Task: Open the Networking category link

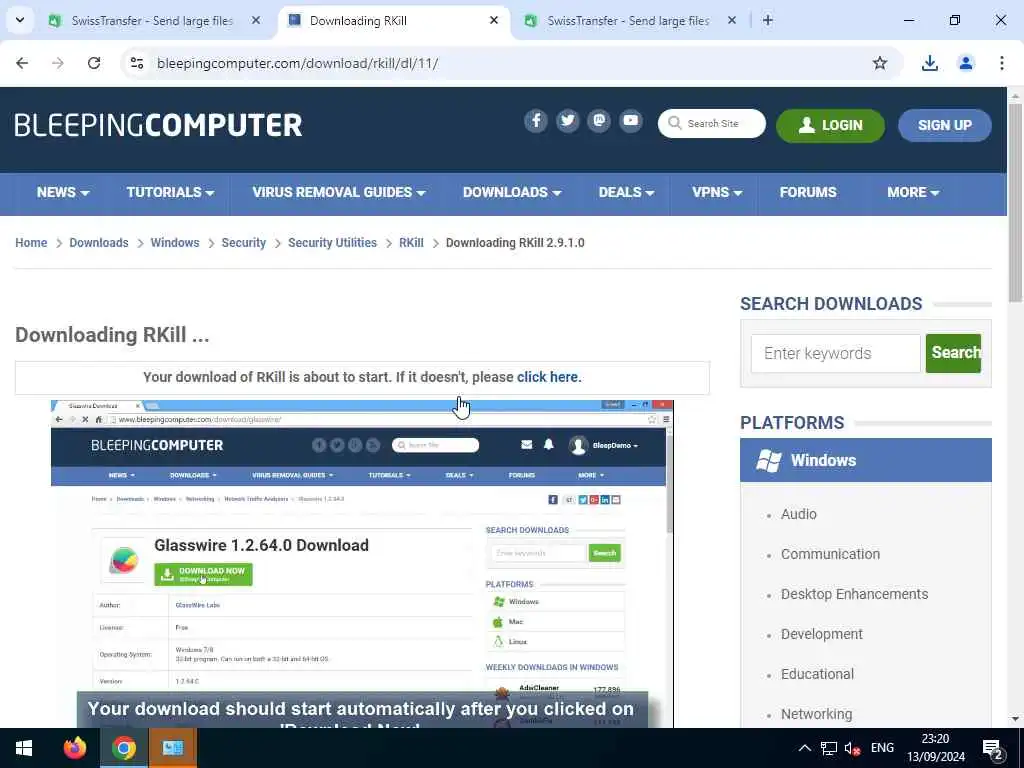Action: (x=816, y=714)
